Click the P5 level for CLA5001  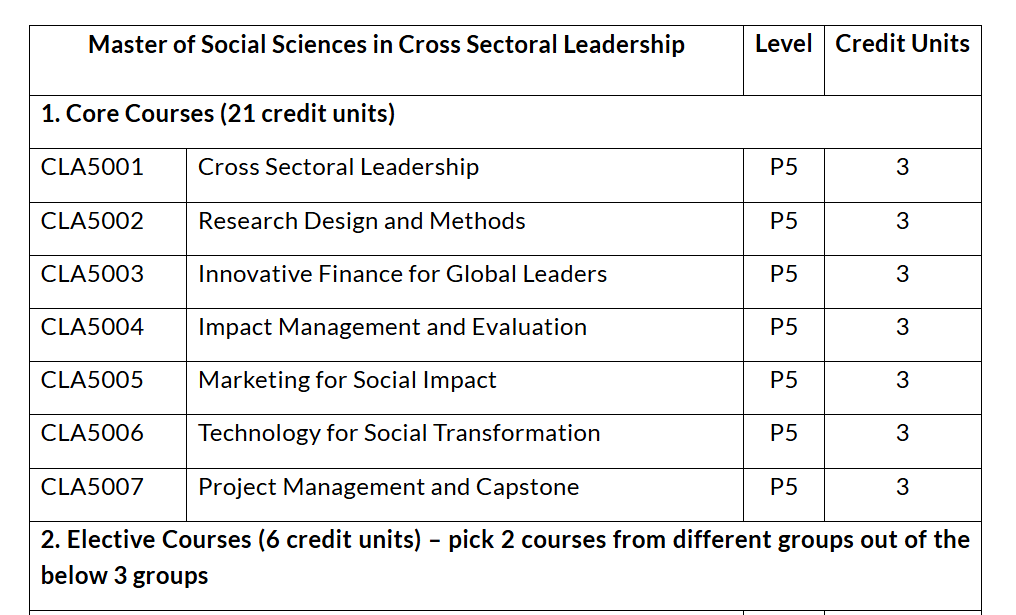[x=783, y=168]
